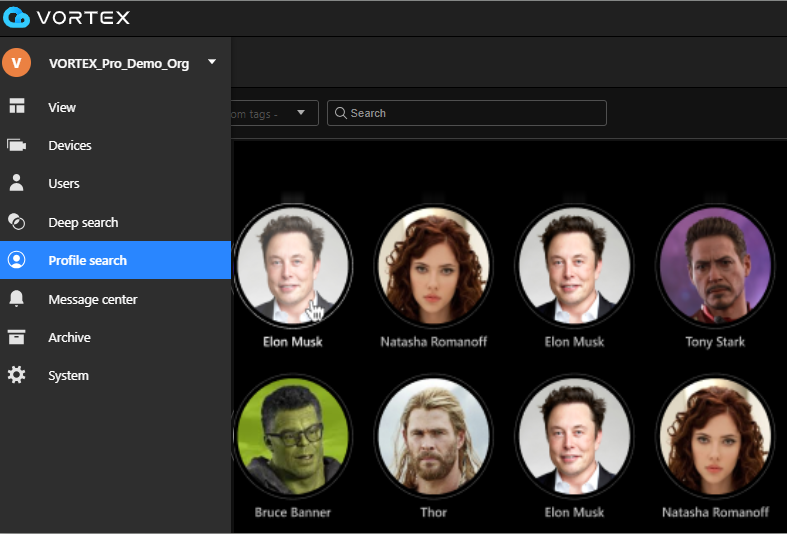
Task: Open System using the gear icon
Action: click(x=17, y=375)
